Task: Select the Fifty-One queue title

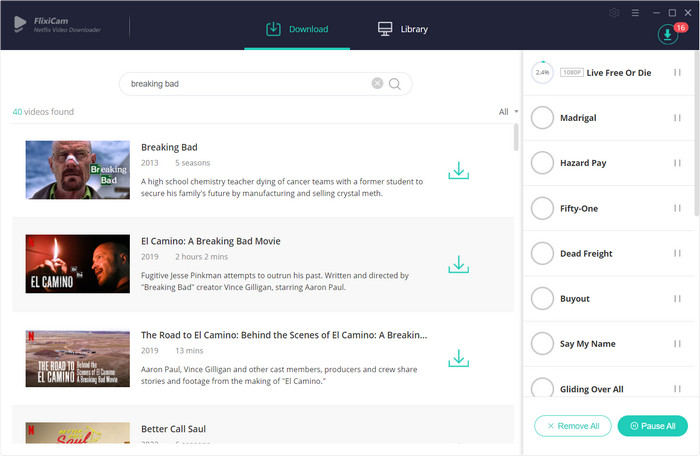Action: point(579,208)
